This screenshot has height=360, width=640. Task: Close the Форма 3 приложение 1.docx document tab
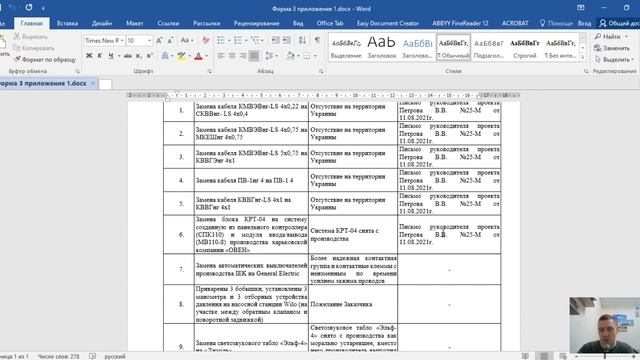(93, 83)
